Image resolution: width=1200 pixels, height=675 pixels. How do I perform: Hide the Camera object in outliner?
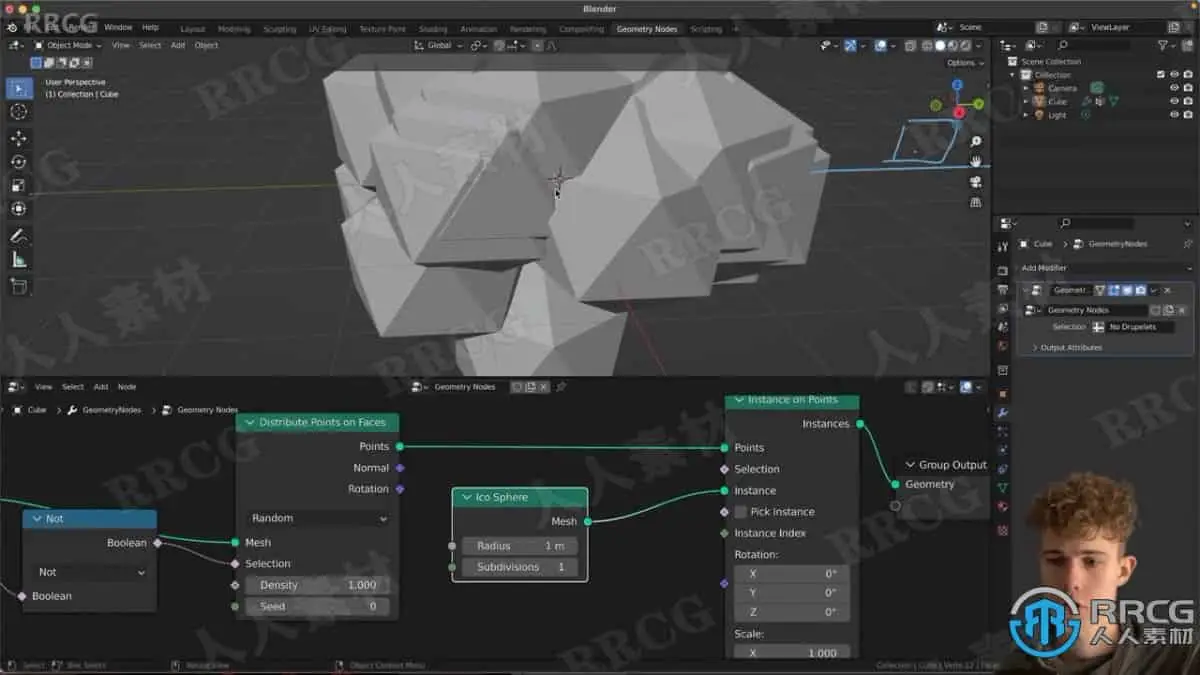(x=1174, y=88)
